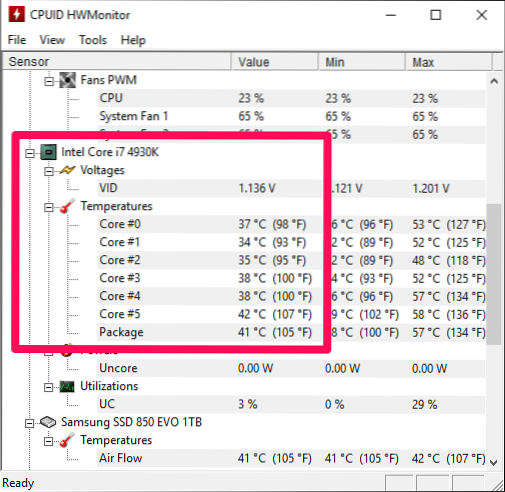Collapse the CPU Temperatures node
The height and width of the screenshot is (492, 505).
coord(49,207)
